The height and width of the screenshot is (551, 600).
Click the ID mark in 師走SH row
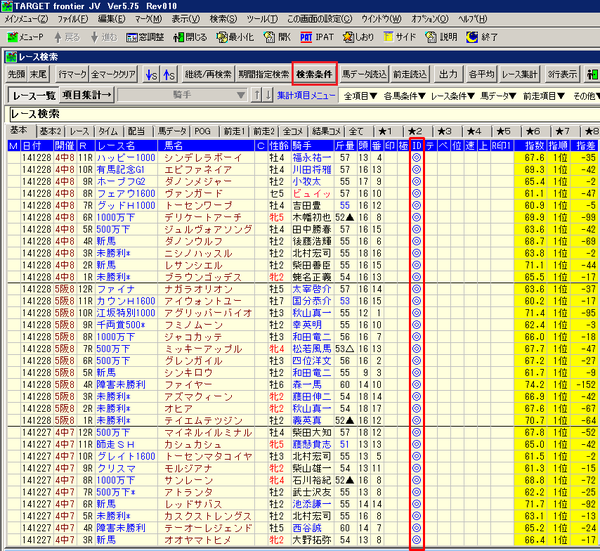point(417,444)
